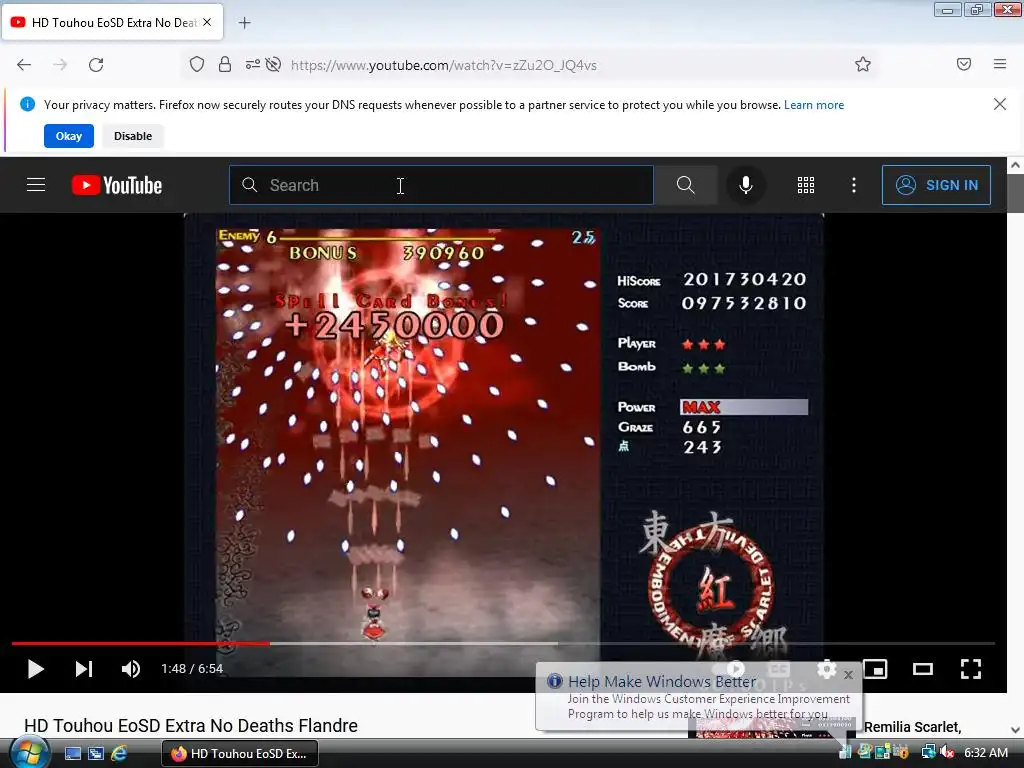Viewport: 1024px width, 768px height.
Task: Click the muted volume tray icon
Action: 947,753
